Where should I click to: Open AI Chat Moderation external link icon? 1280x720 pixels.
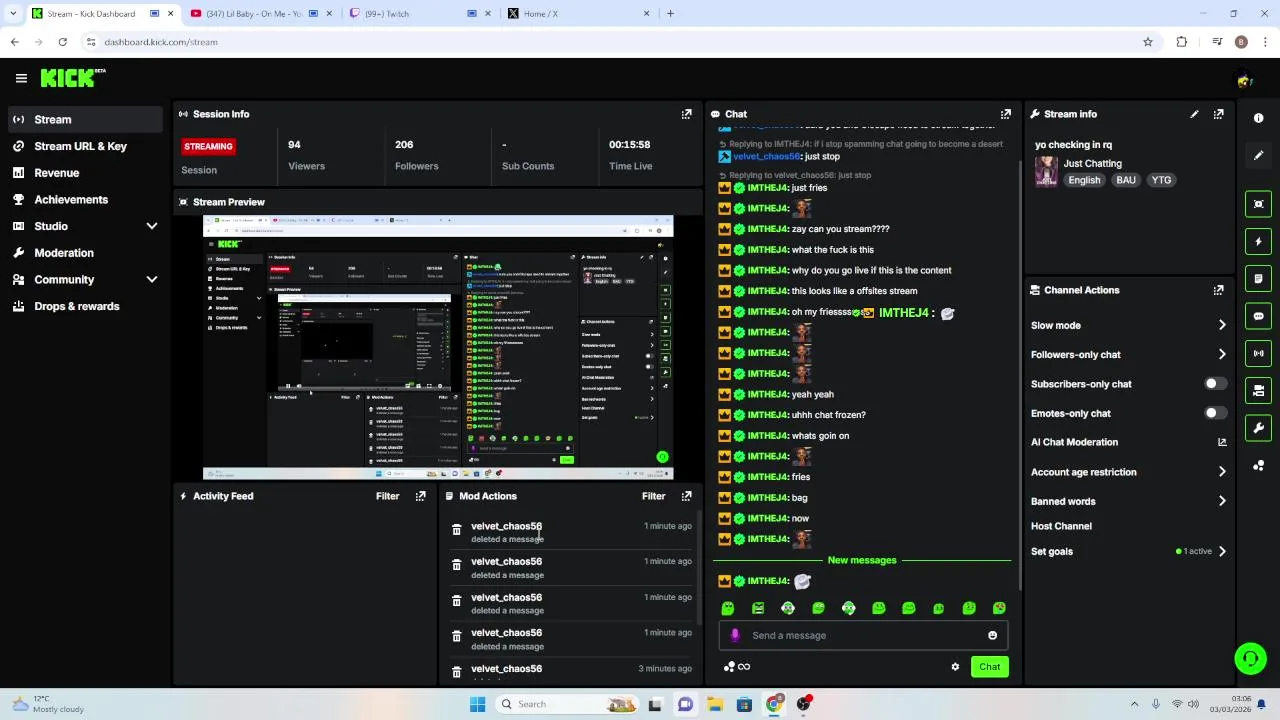tap(1221, 442)
